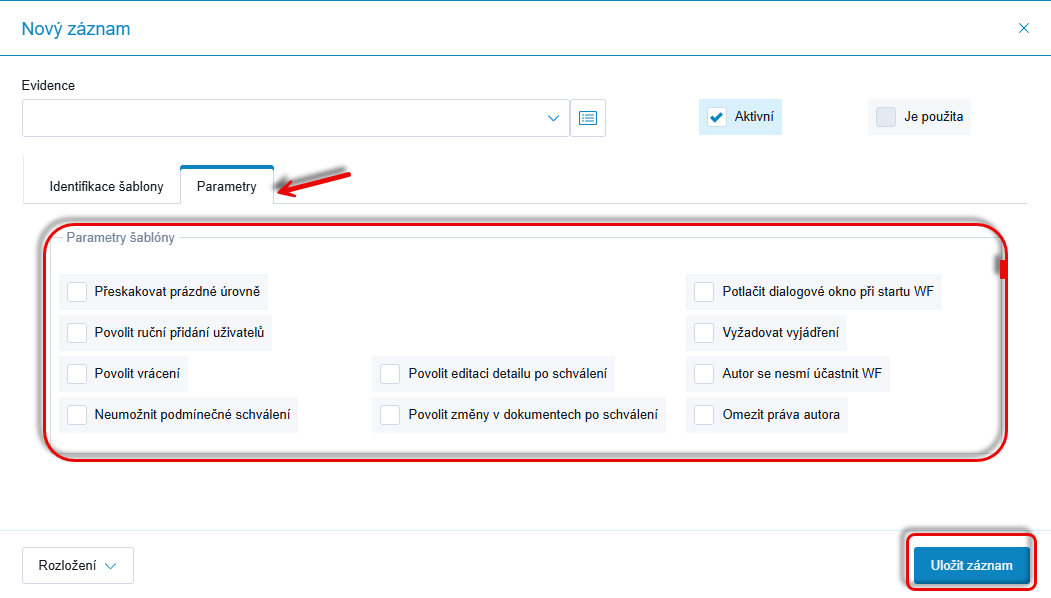Viewport: 1051px width, 598px height.
Task: Expand the Evidence dropdown arrow
Action: tap(553, 118)
